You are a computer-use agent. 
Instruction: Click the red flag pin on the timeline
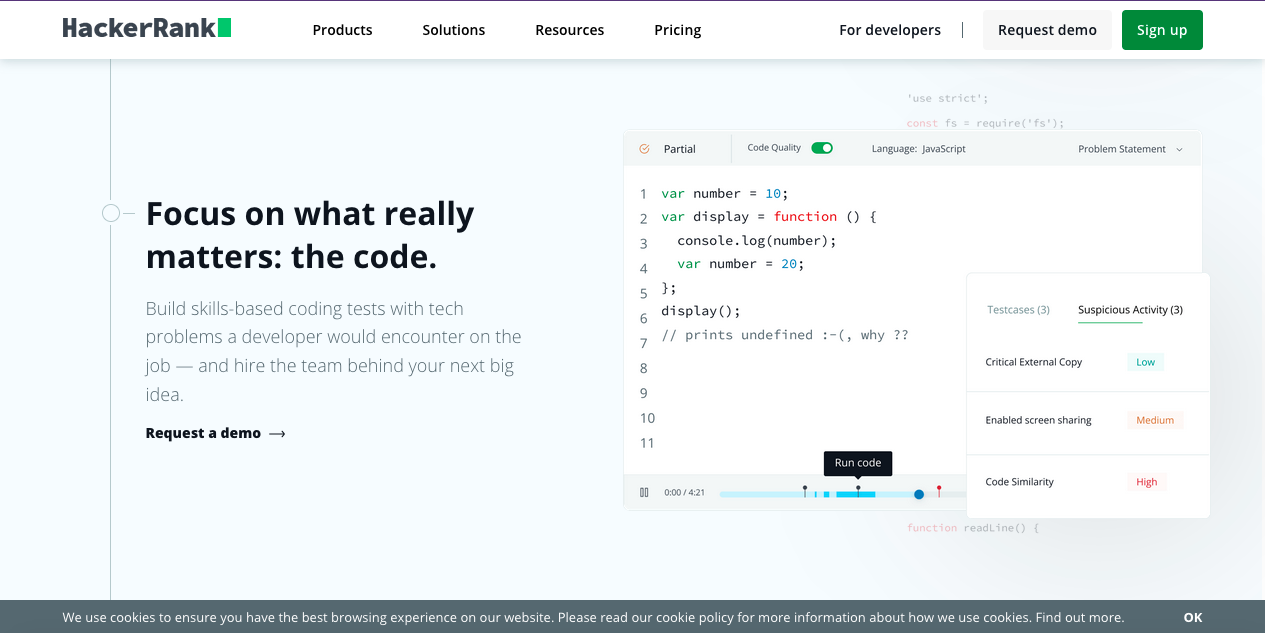[x=939, y=487]
